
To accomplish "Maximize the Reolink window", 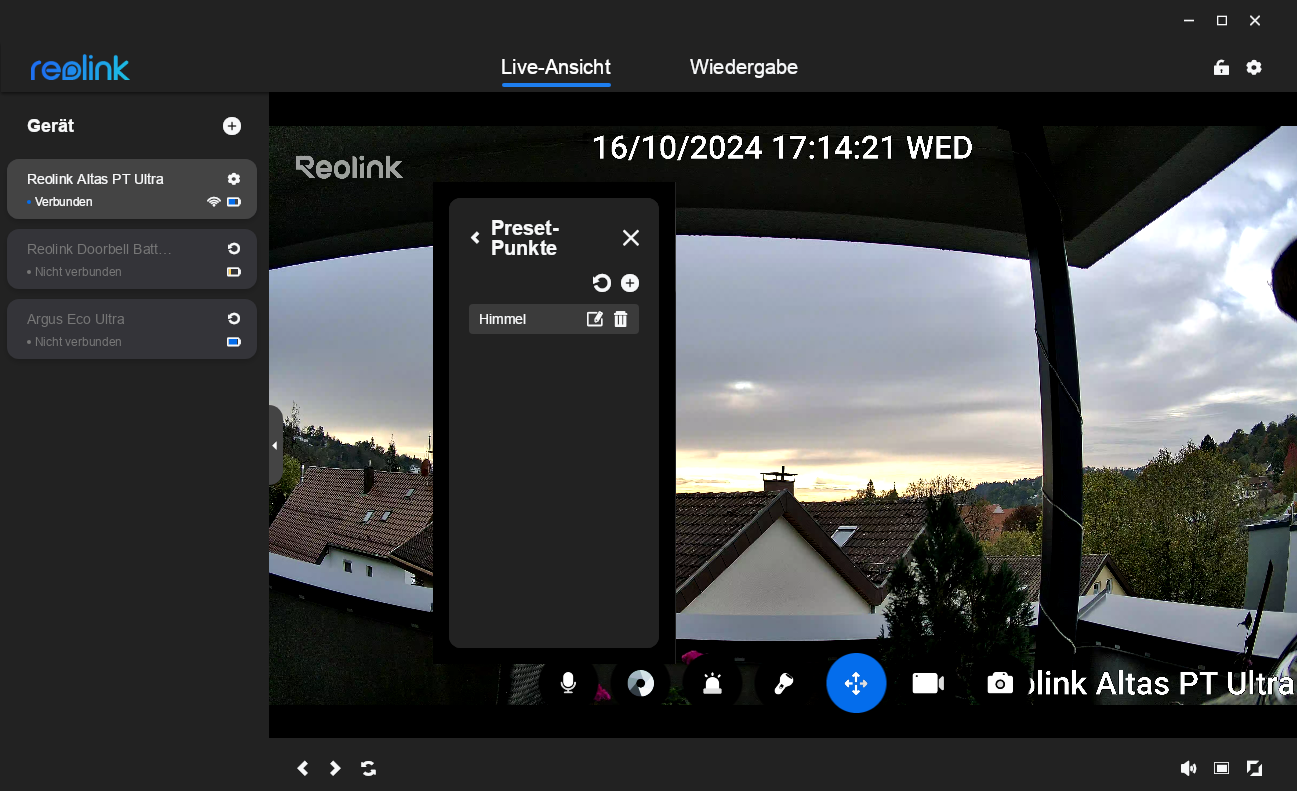I will tap(1222, 20).
